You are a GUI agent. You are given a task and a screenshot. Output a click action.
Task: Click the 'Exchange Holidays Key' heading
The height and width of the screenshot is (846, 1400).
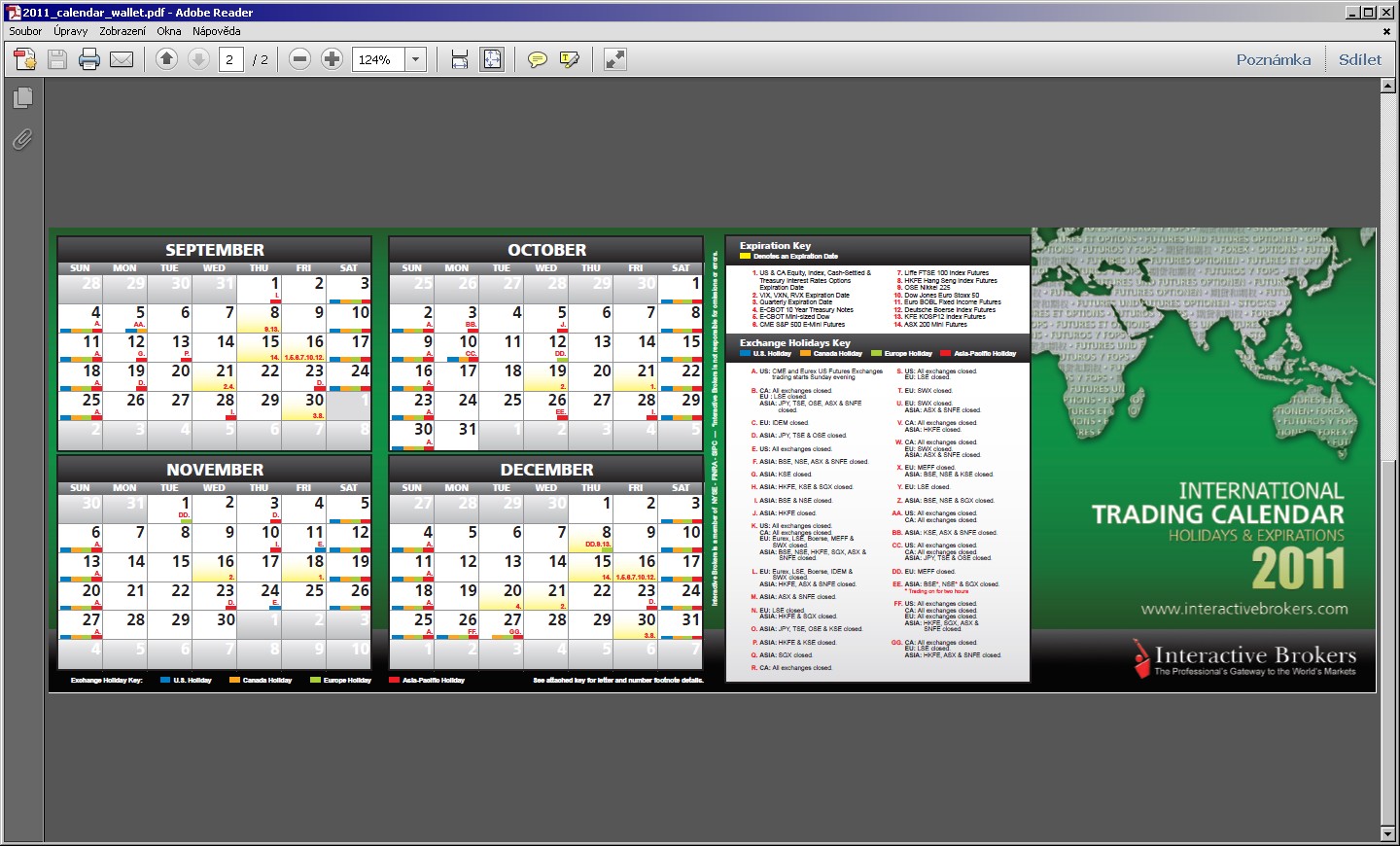click(795, 343)
